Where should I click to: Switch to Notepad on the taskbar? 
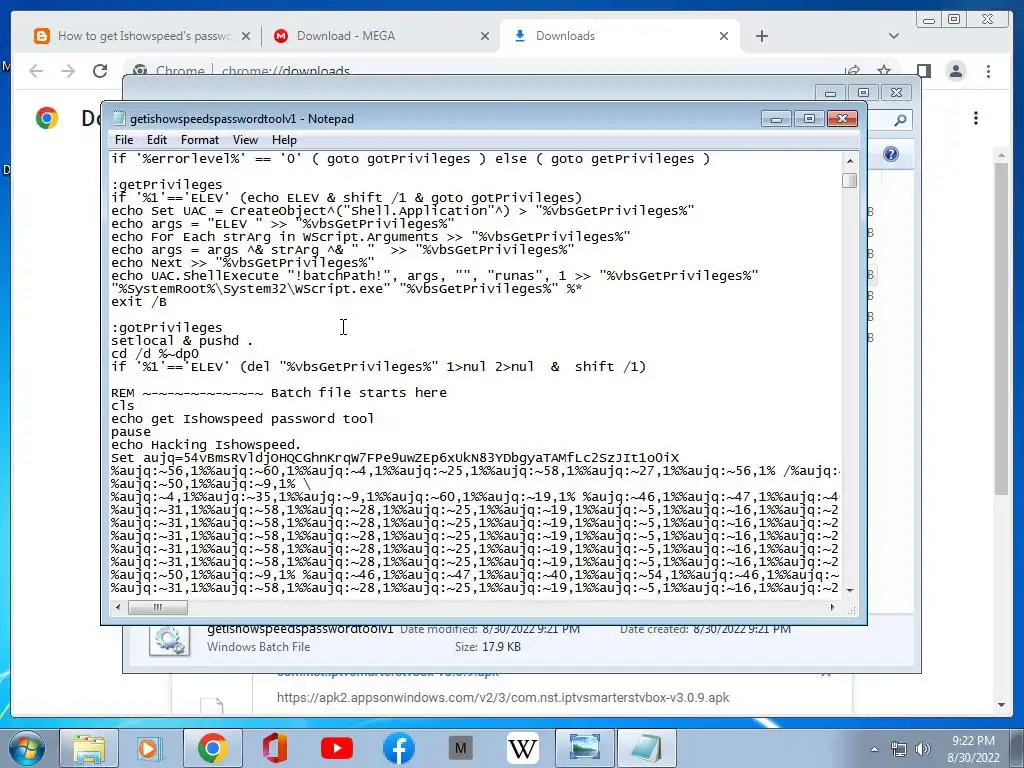(647, 748)
